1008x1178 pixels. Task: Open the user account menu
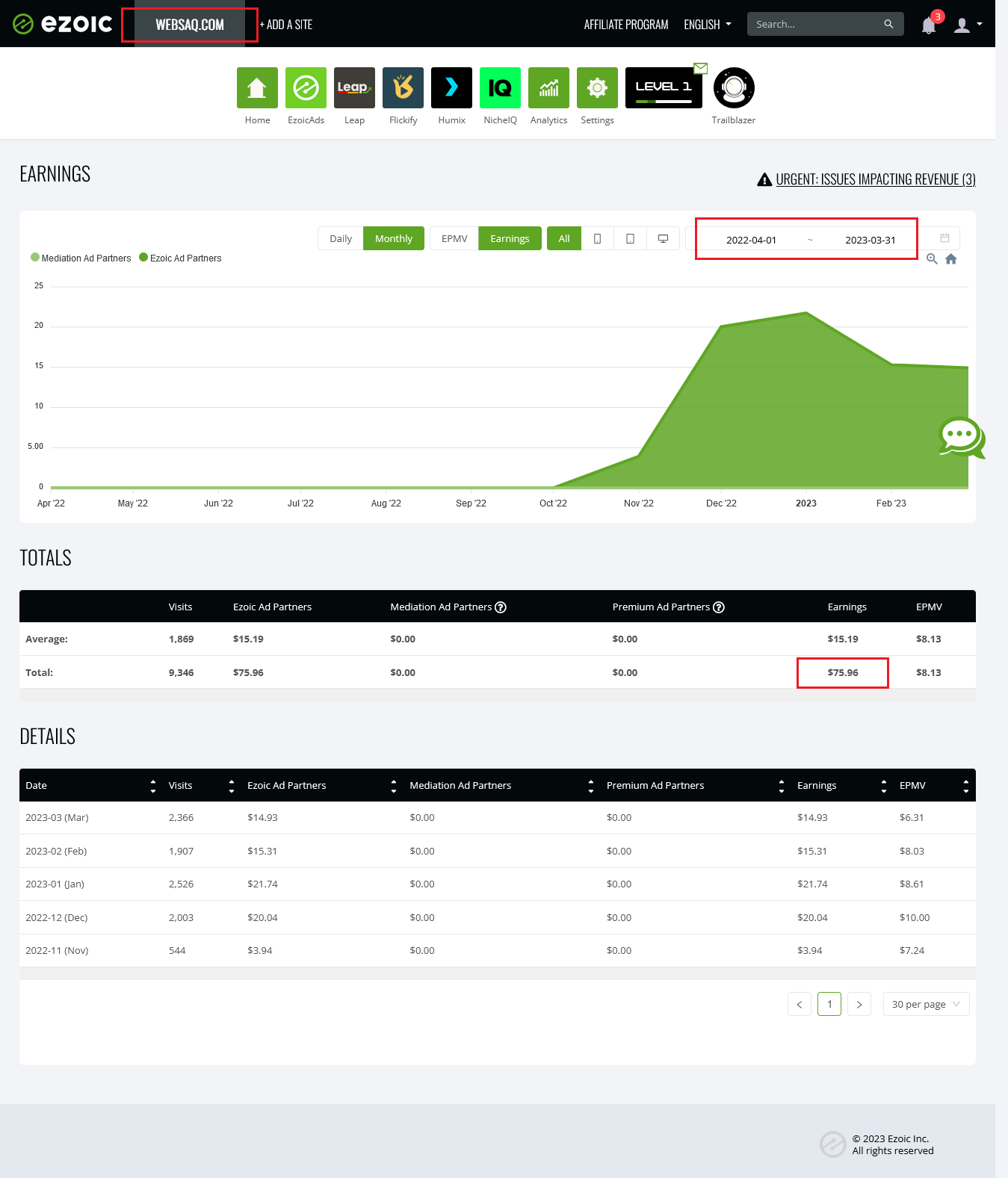tap(968, 25)
